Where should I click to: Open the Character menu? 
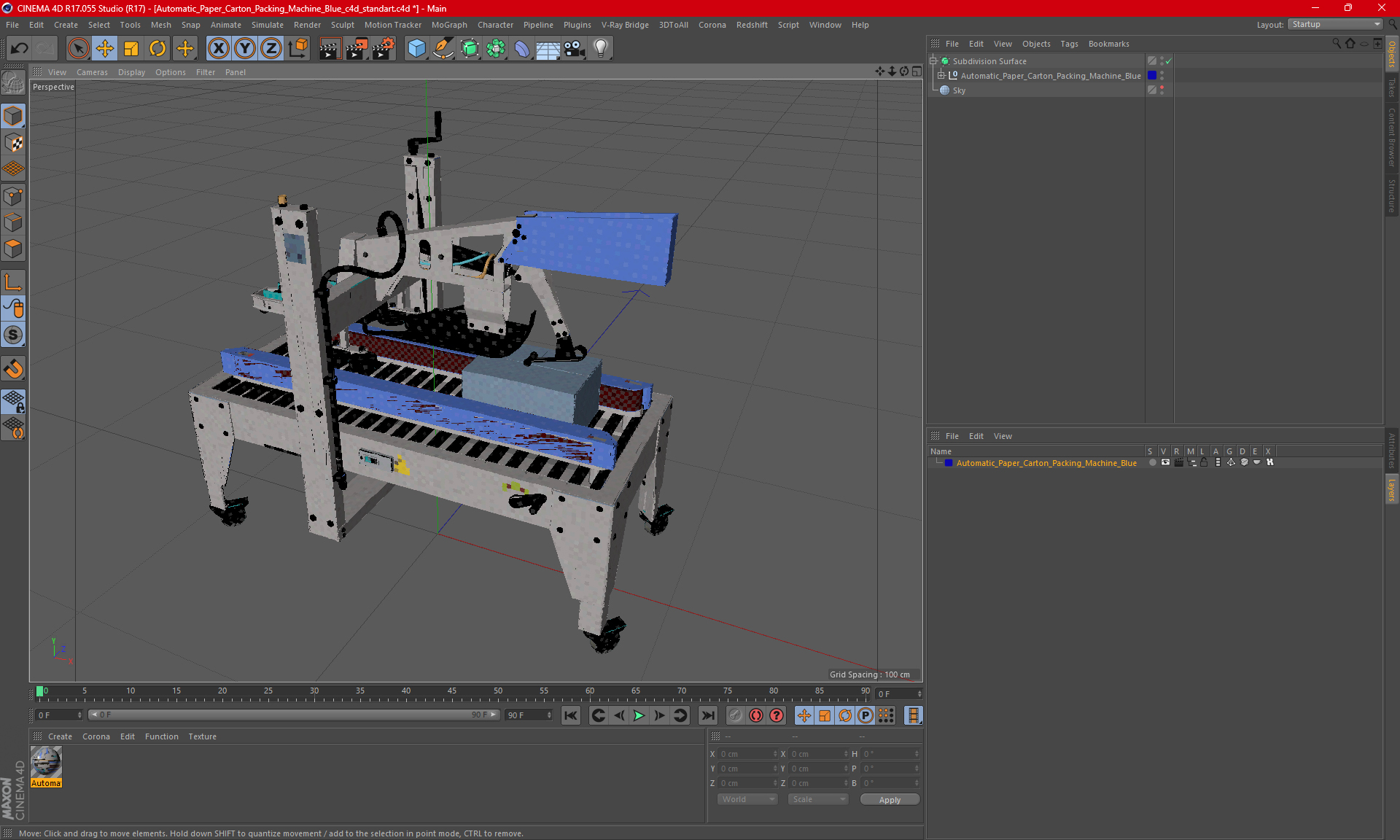point(495,25)
